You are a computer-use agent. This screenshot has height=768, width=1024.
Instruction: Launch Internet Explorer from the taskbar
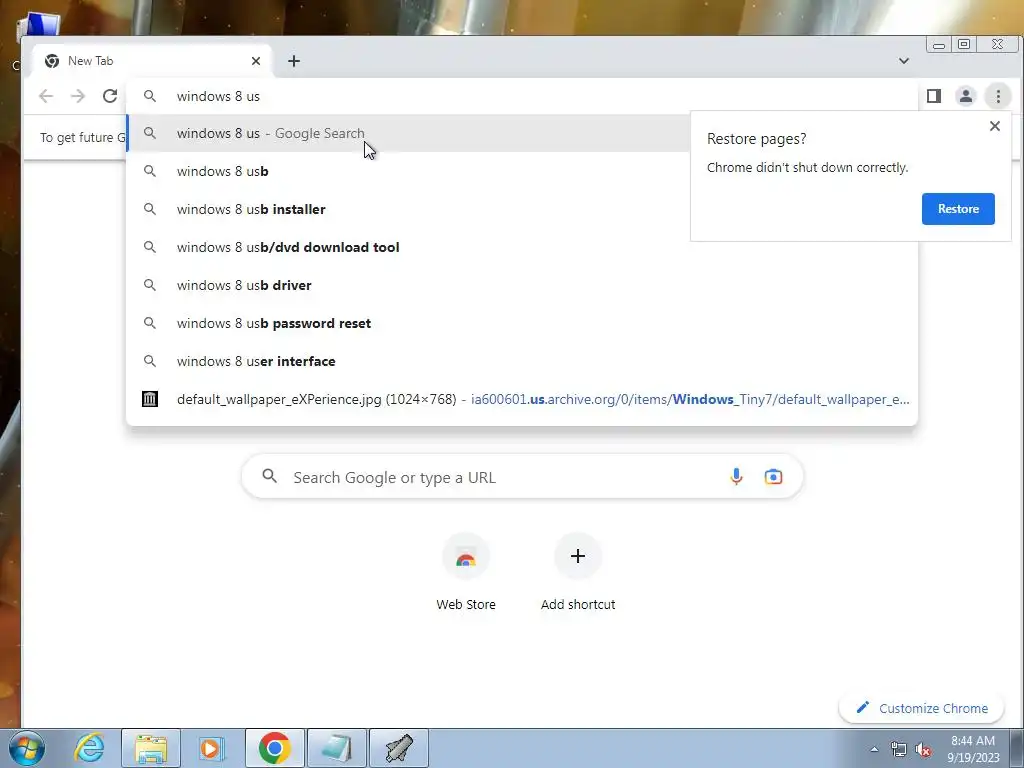89,748
